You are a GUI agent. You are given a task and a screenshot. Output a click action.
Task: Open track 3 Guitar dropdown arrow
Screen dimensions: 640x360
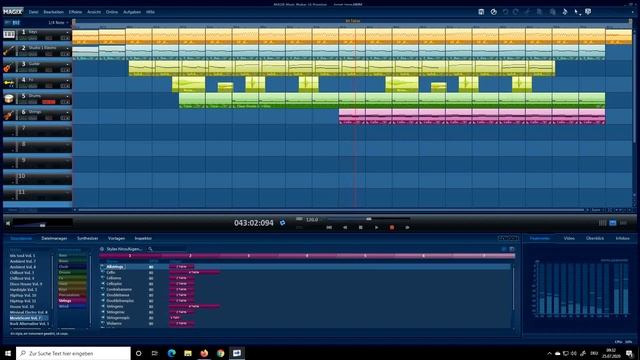pyautogui.click(x=68, y=64)
